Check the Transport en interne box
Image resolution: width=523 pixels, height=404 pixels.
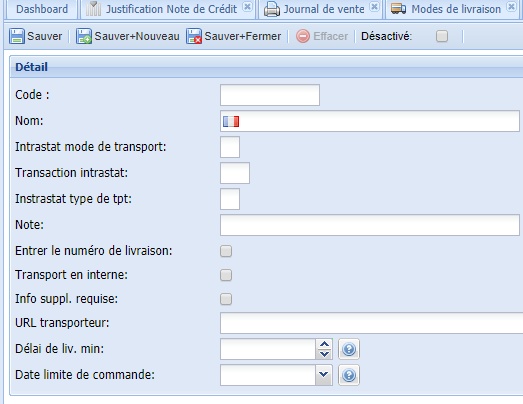tap(226, 275)
